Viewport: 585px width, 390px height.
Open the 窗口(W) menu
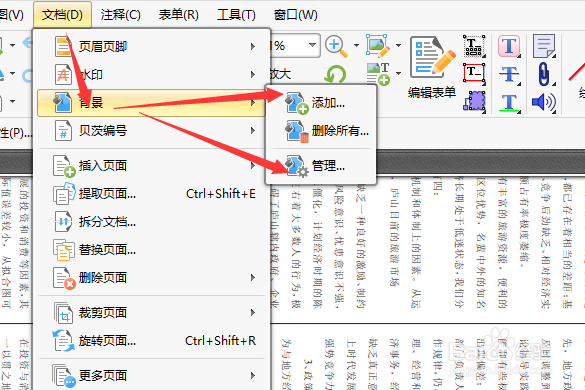tap(295, 15)
